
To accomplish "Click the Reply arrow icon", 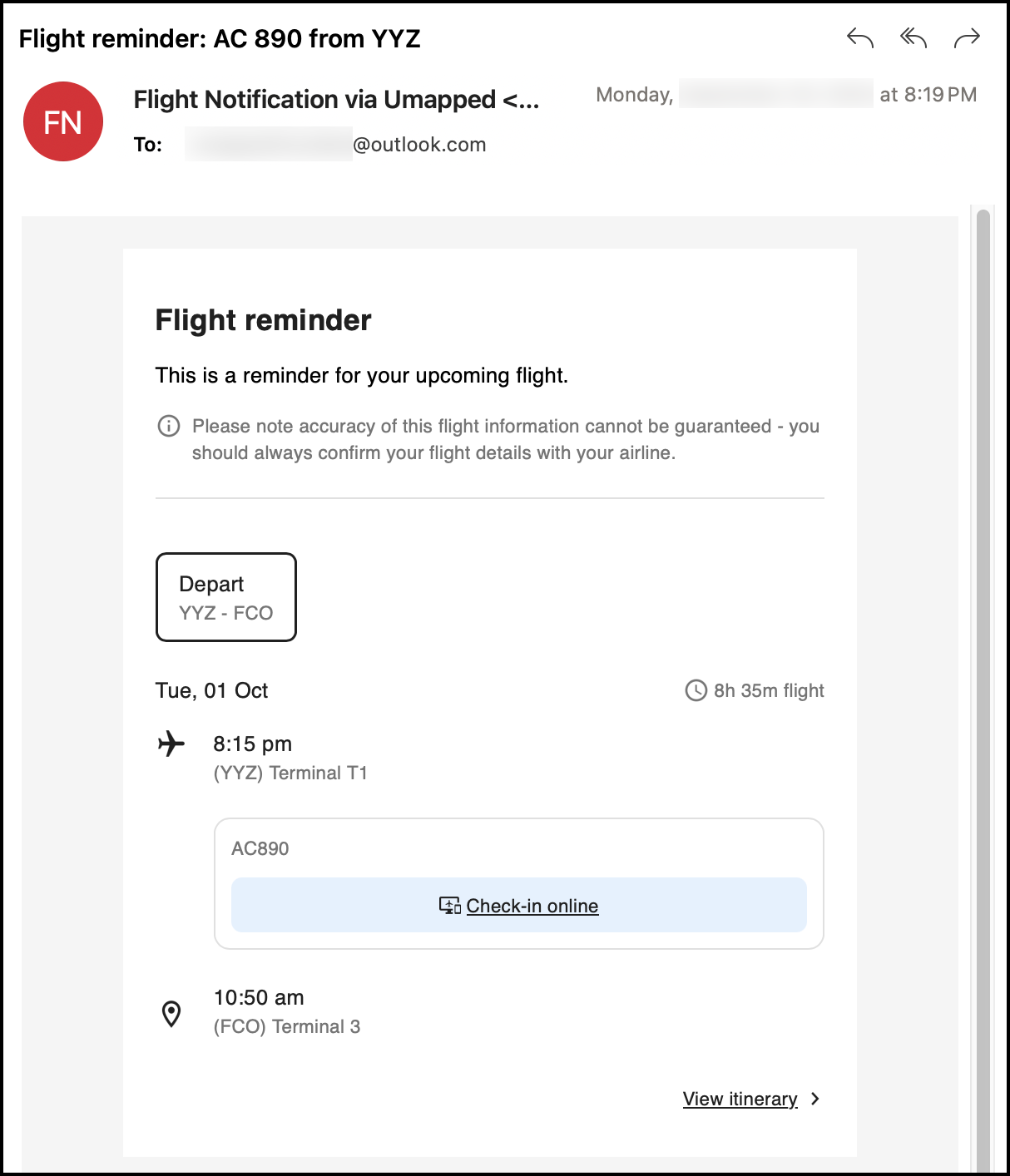I will (860, 38).
